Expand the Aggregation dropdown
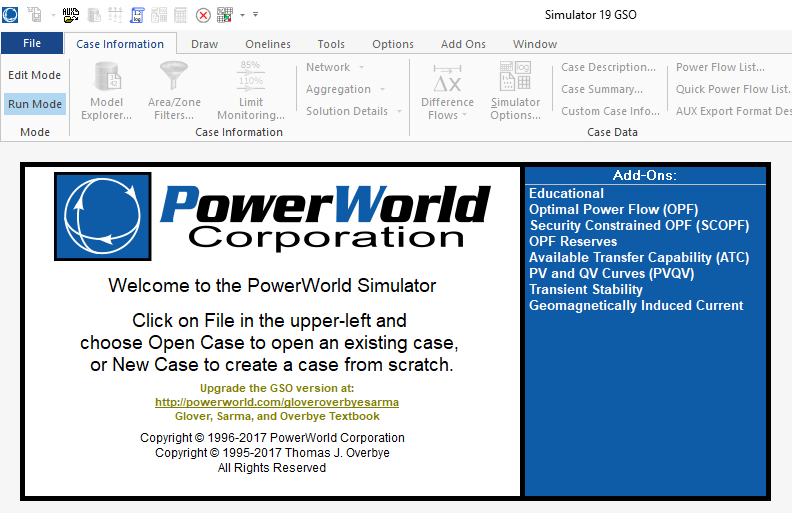The width and height of the screenshot is (792, 513). tap(345, 89)
